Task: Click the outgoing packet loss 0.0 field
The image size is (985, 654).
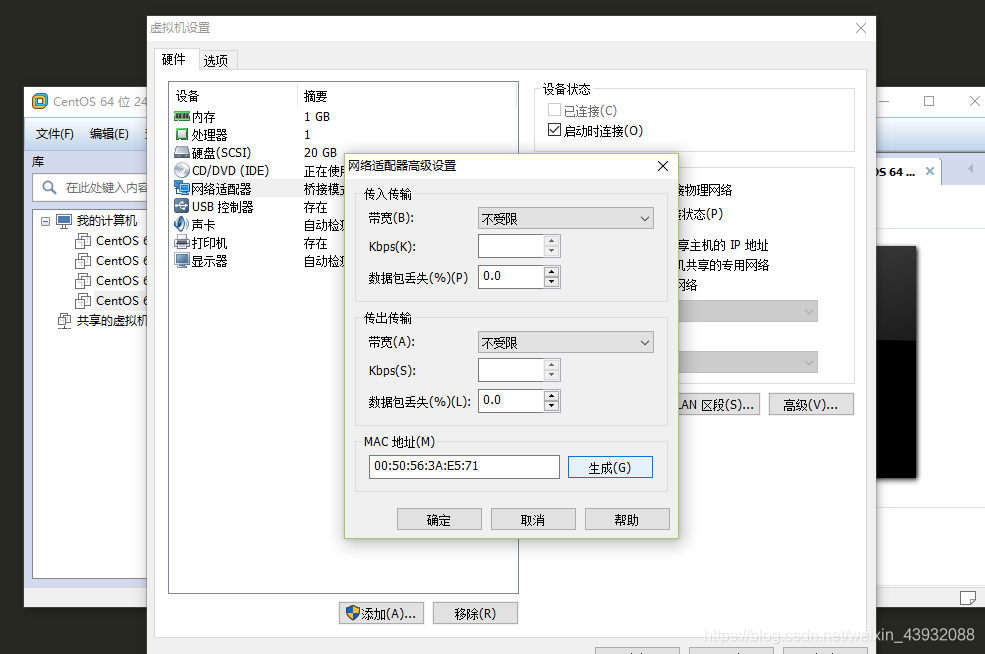Action: 511,401
